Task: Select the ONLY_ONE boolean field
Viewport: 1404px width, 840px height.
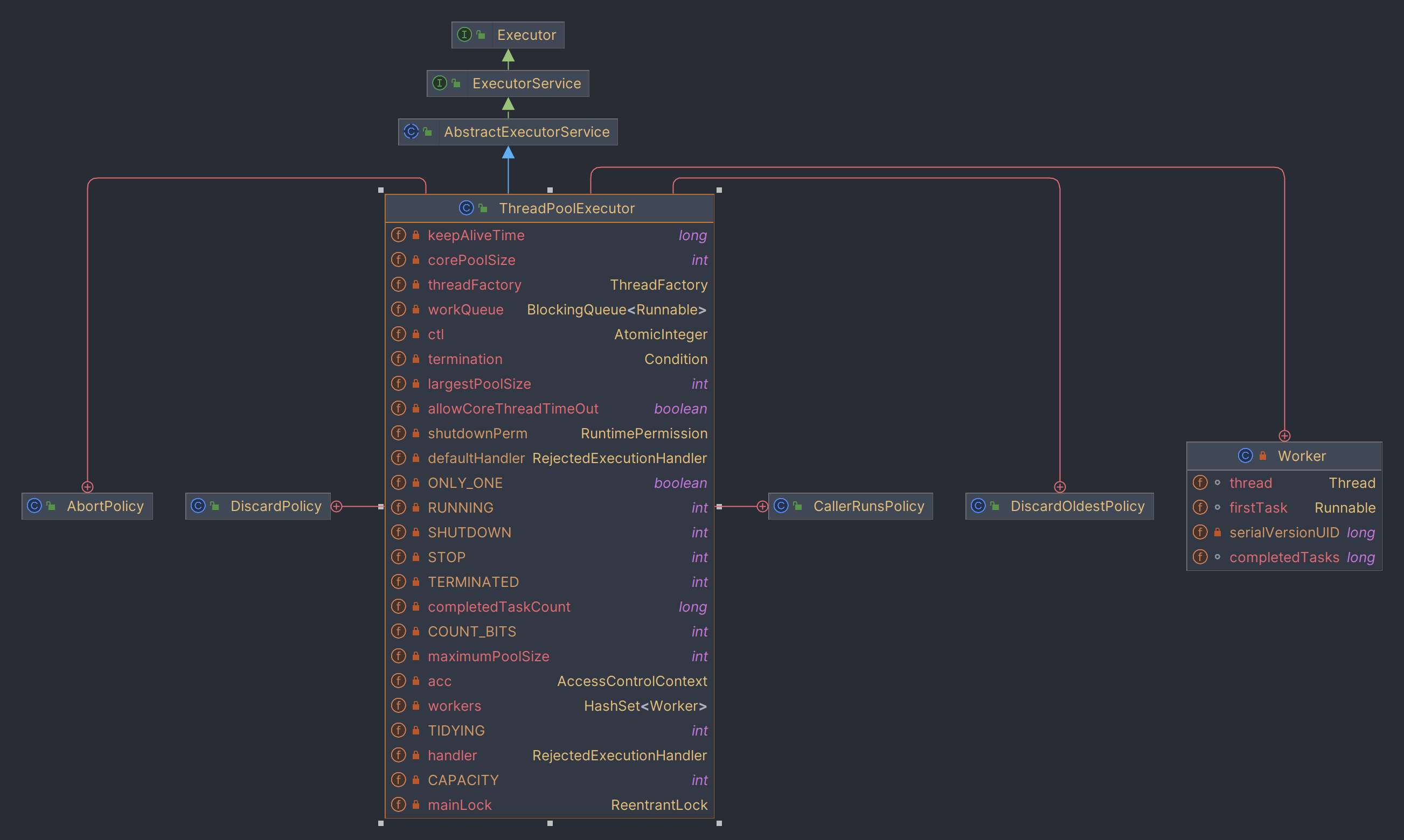Action: coord(549,483)
